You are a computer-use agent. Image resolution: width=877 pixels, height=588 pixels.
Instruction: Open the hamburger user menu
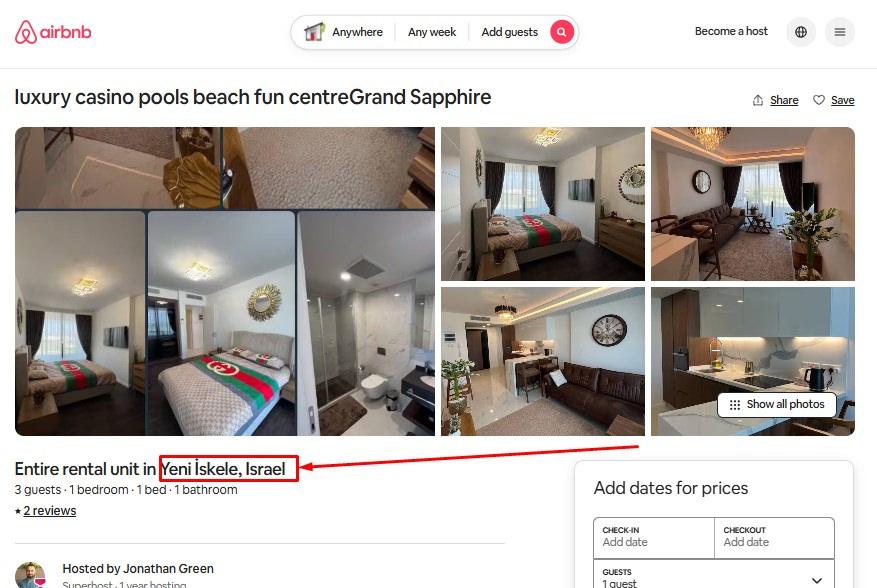click(x=840, y=32)
